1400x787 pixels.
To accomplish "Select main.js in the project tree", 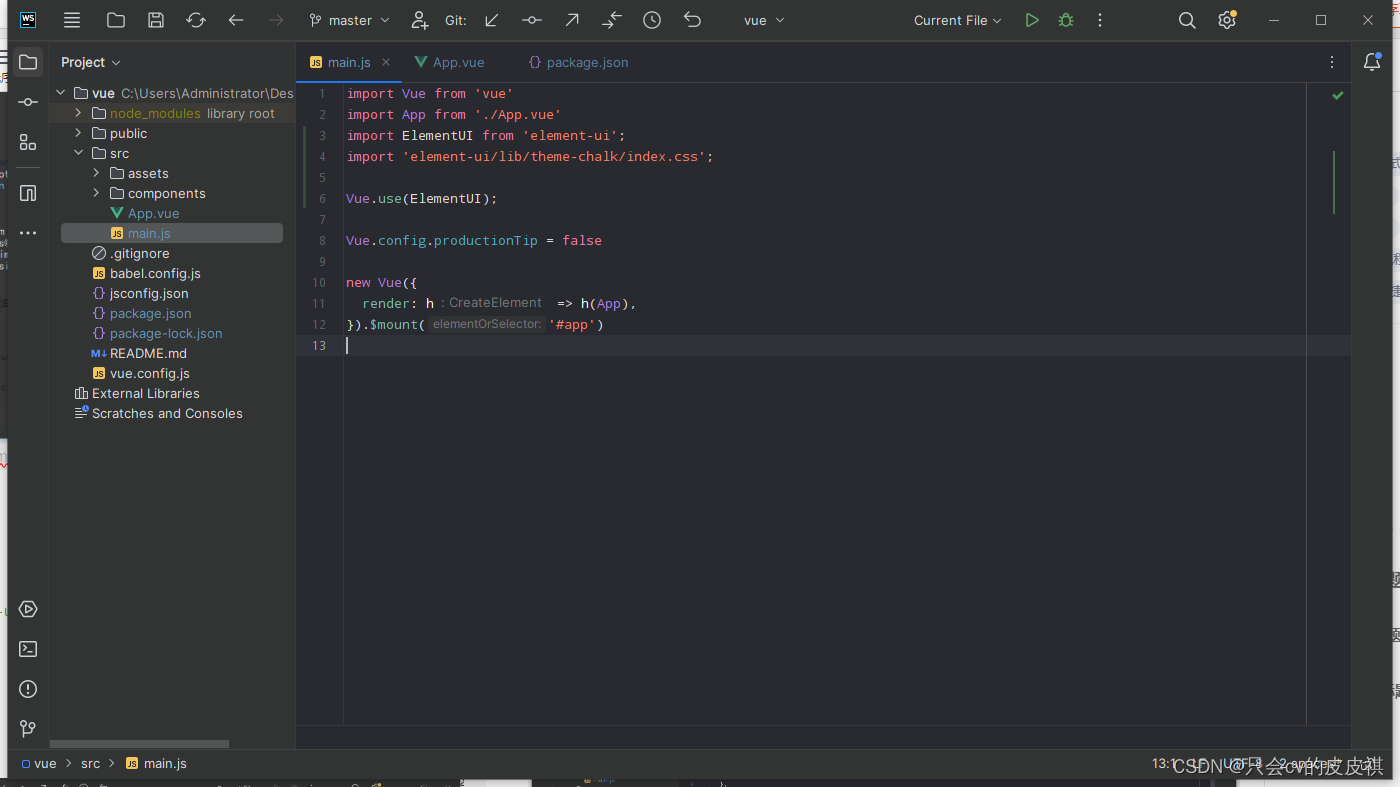I will (172, 233).
